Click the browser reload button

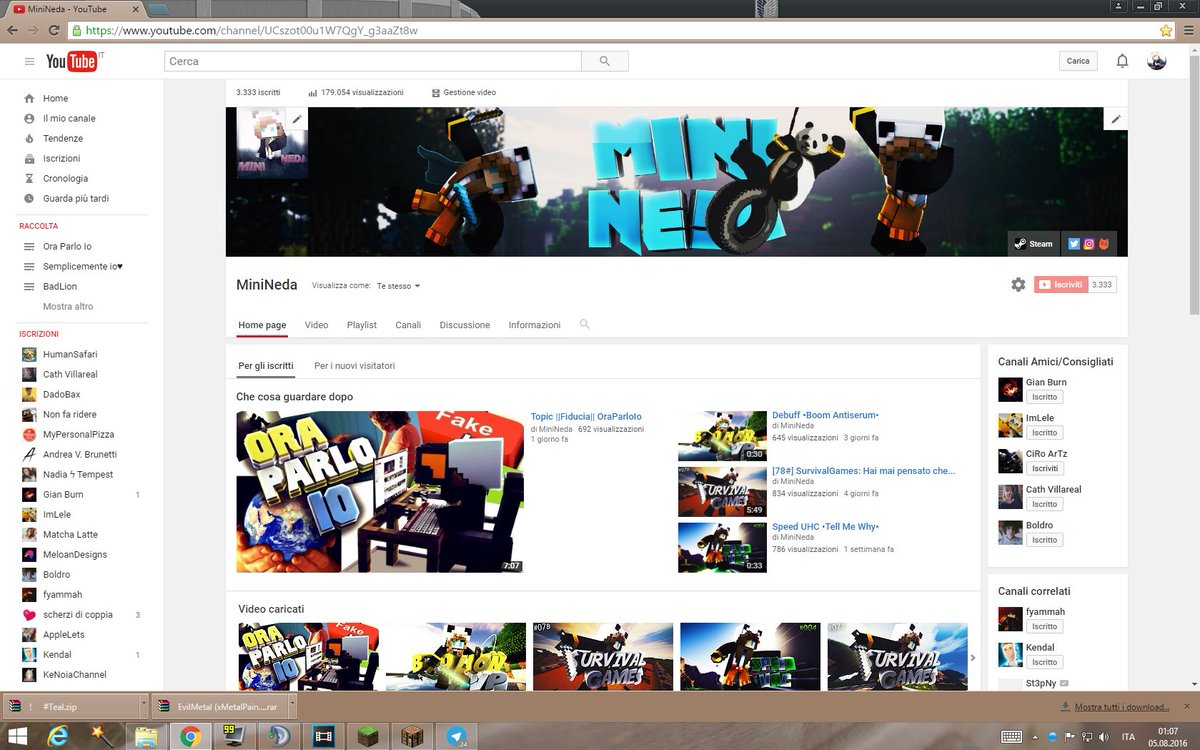point(56,30)
